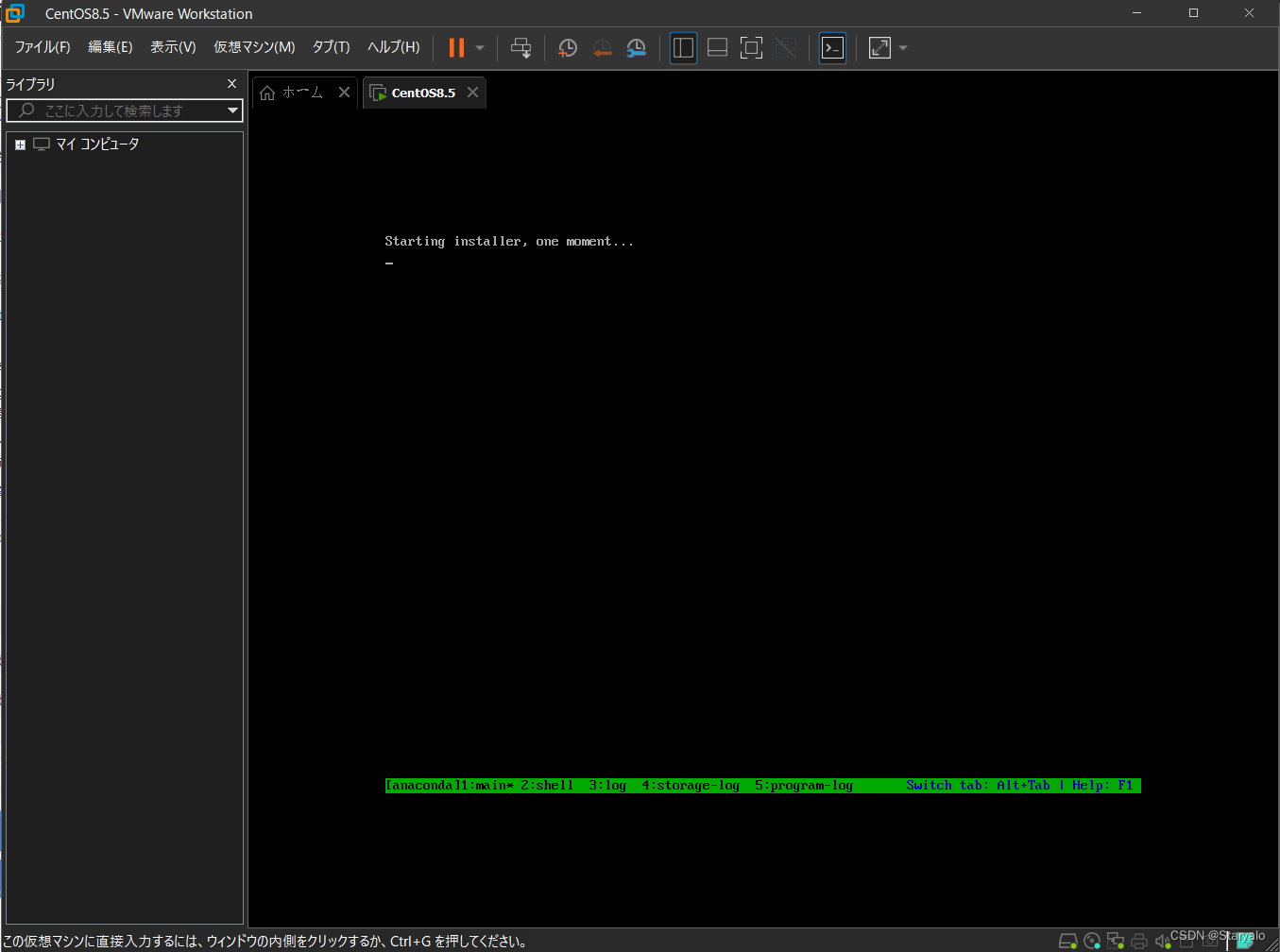Click the printer status icon
Viewport: 1280px width, 952px height.
click(x=1139, y=941)
